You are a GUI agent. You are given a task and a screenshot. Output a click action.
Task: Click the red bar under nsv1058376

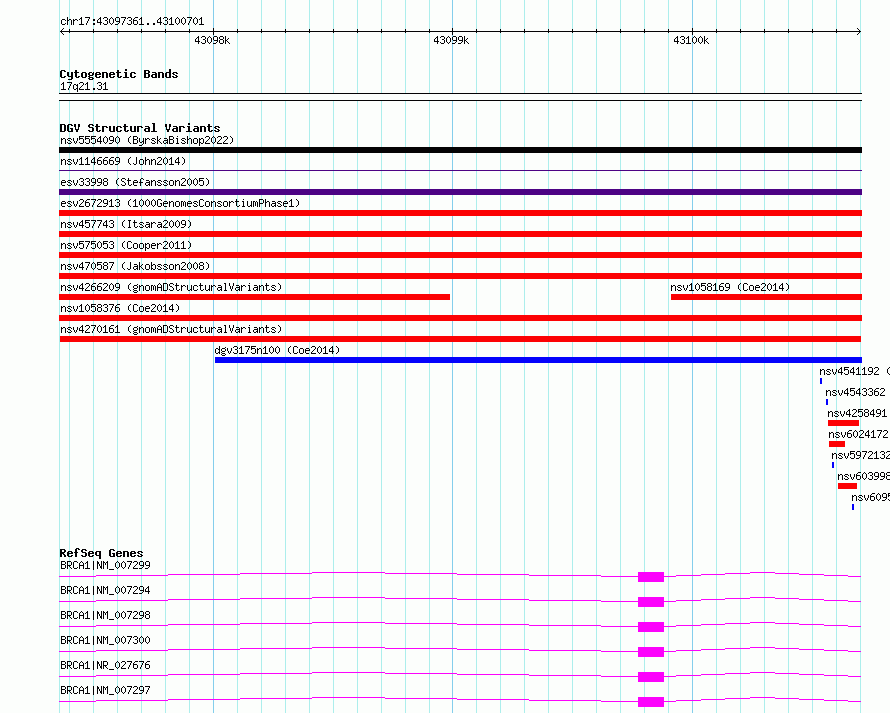pos(460,318)
